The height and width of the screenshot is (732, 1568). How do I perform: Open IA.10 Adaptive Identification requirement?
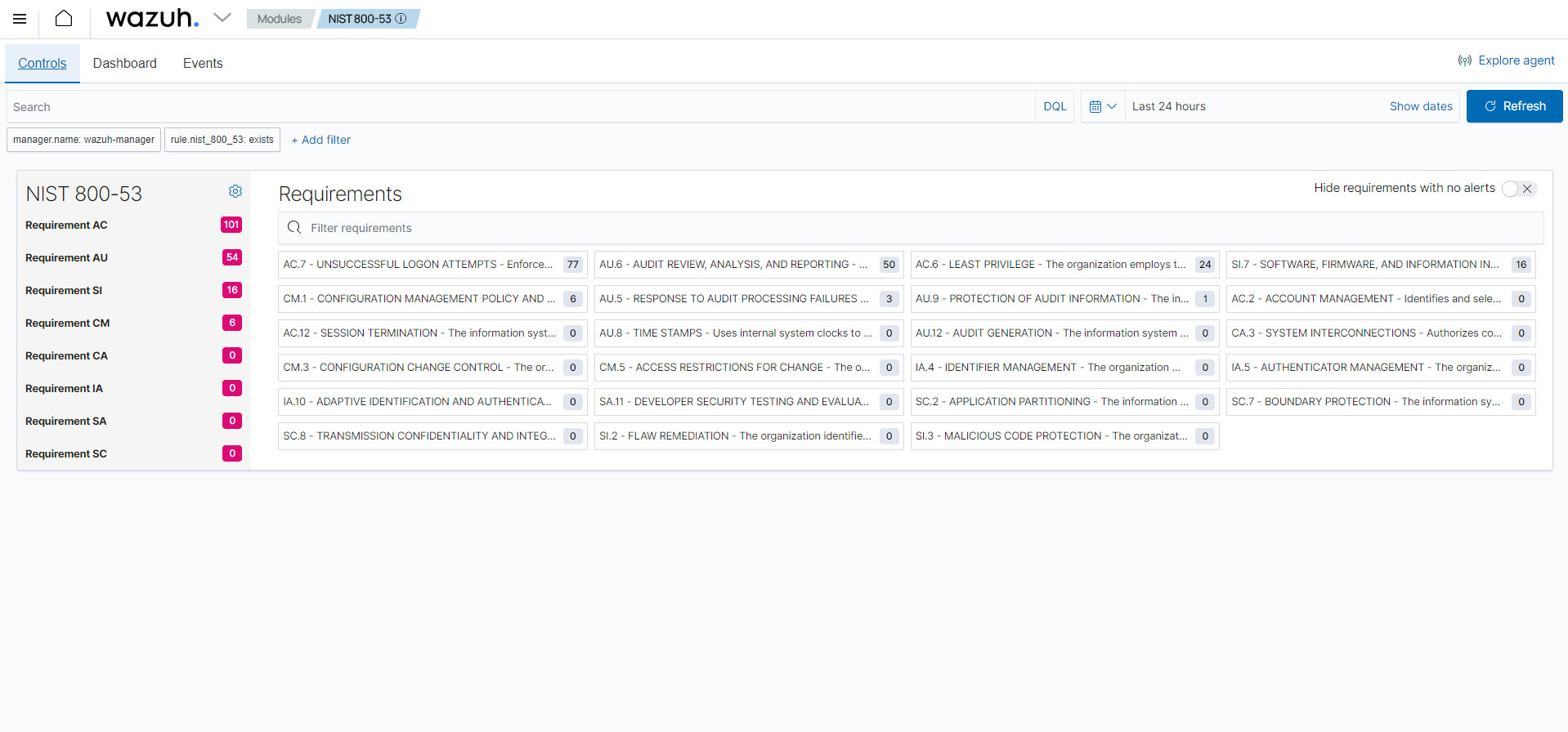432,402
